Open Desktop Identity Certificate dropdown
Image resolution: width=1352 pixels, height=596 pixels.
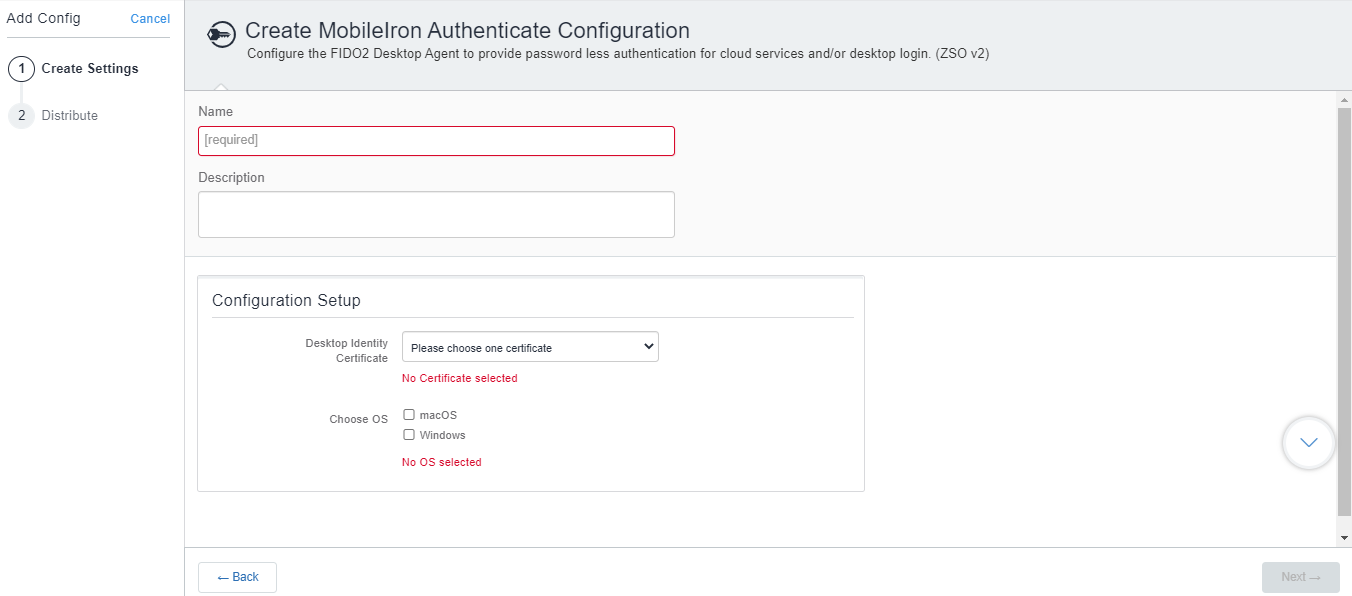(x=530, y=347)
